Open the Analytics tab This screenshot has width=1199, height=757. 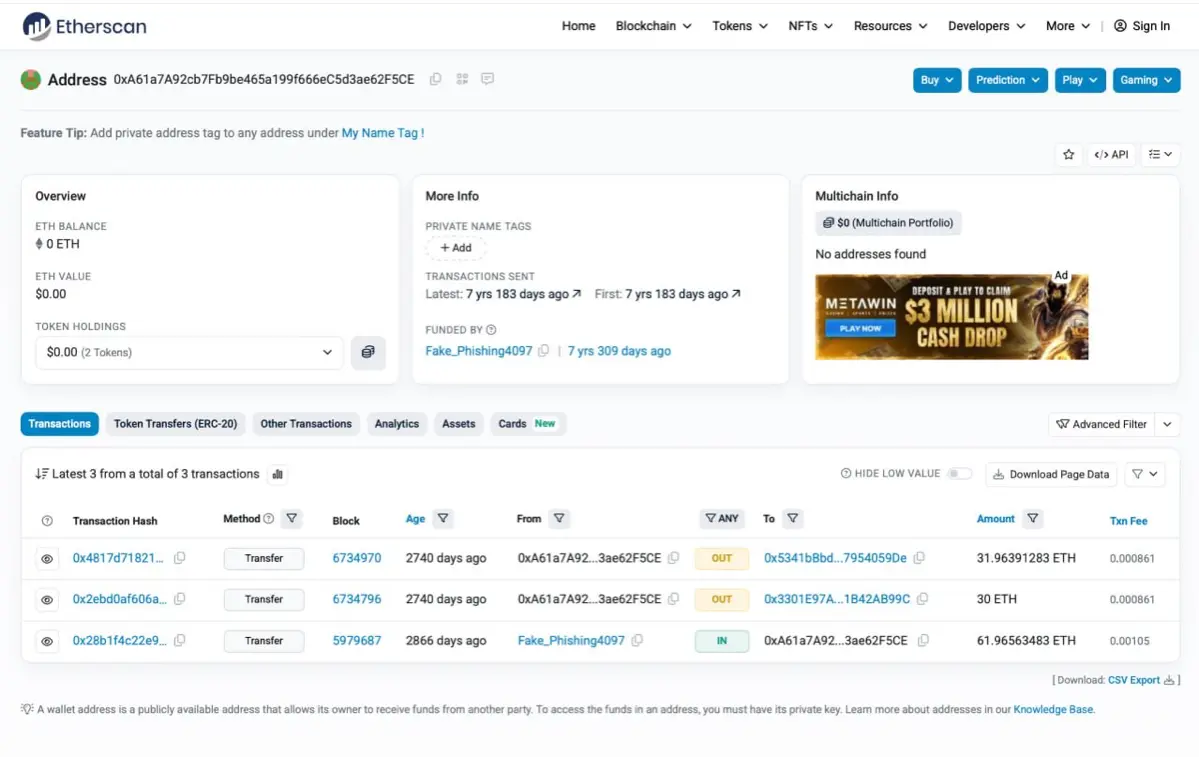point(397,424)
